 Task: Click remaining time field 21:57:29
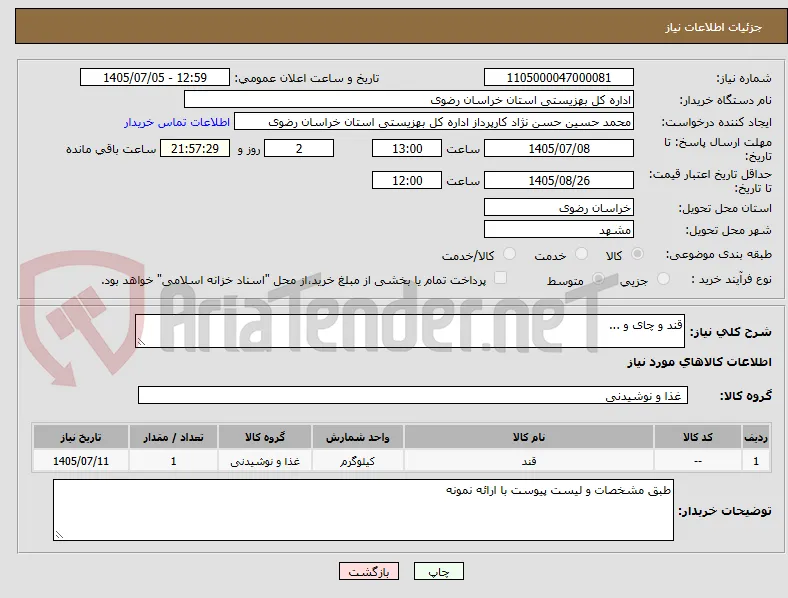click(x=195, y=148)
